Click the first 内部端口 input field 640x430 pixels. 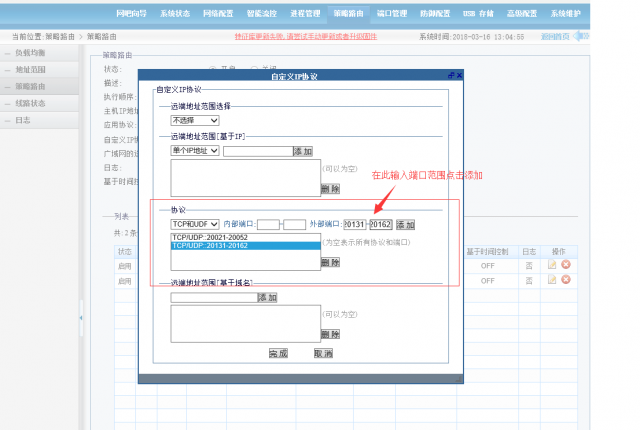click(269, 224)
